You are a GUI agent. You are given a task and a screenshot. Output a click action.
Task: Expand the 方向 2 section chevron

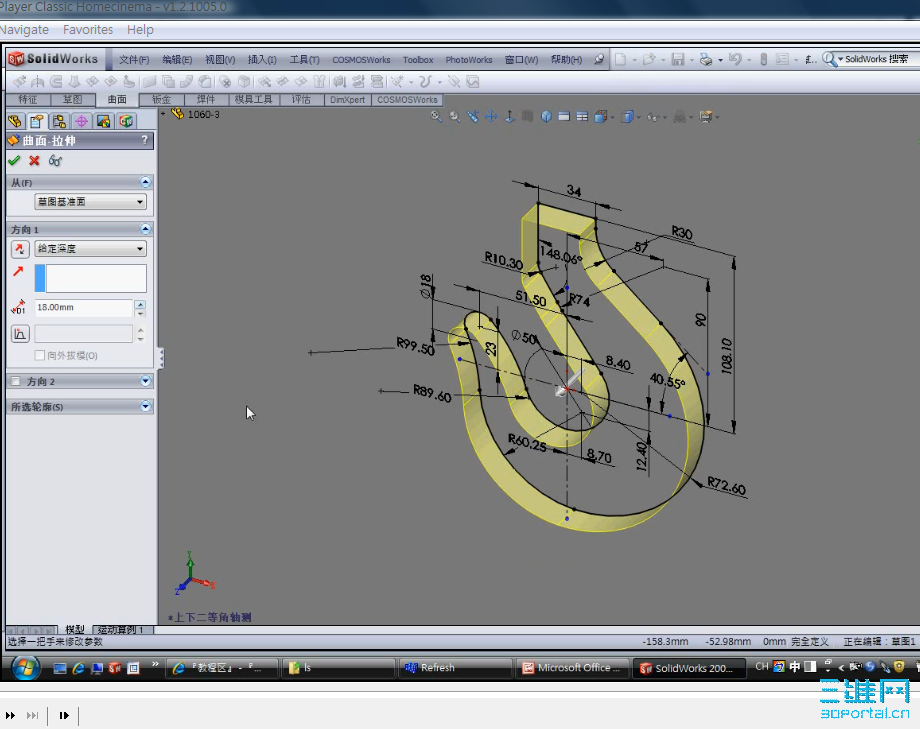[146, 382]
